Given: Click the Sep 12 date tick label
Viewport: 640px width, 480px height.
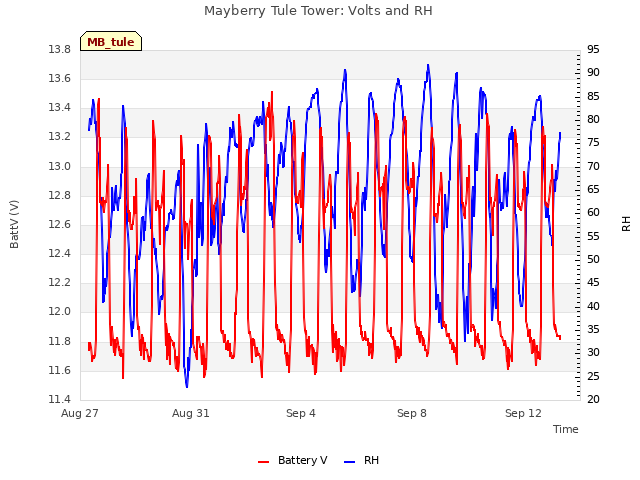Looking at the screenshot, I should pos(523,413).
